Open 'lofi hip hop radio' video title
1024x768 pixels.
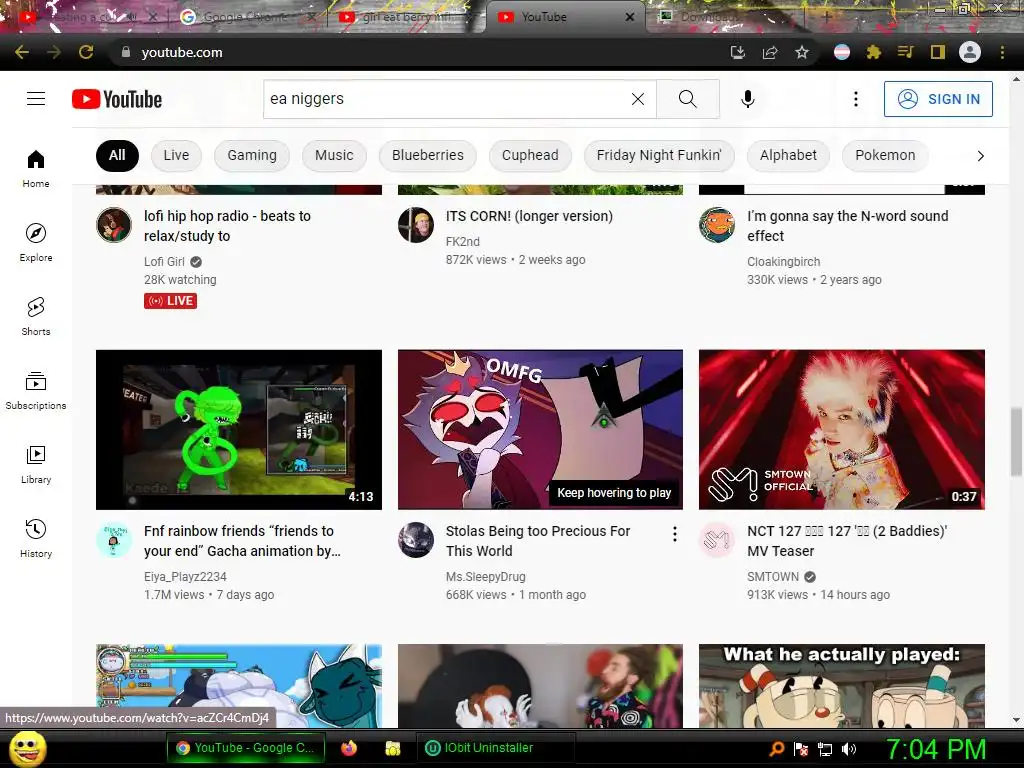click(227, 226)
